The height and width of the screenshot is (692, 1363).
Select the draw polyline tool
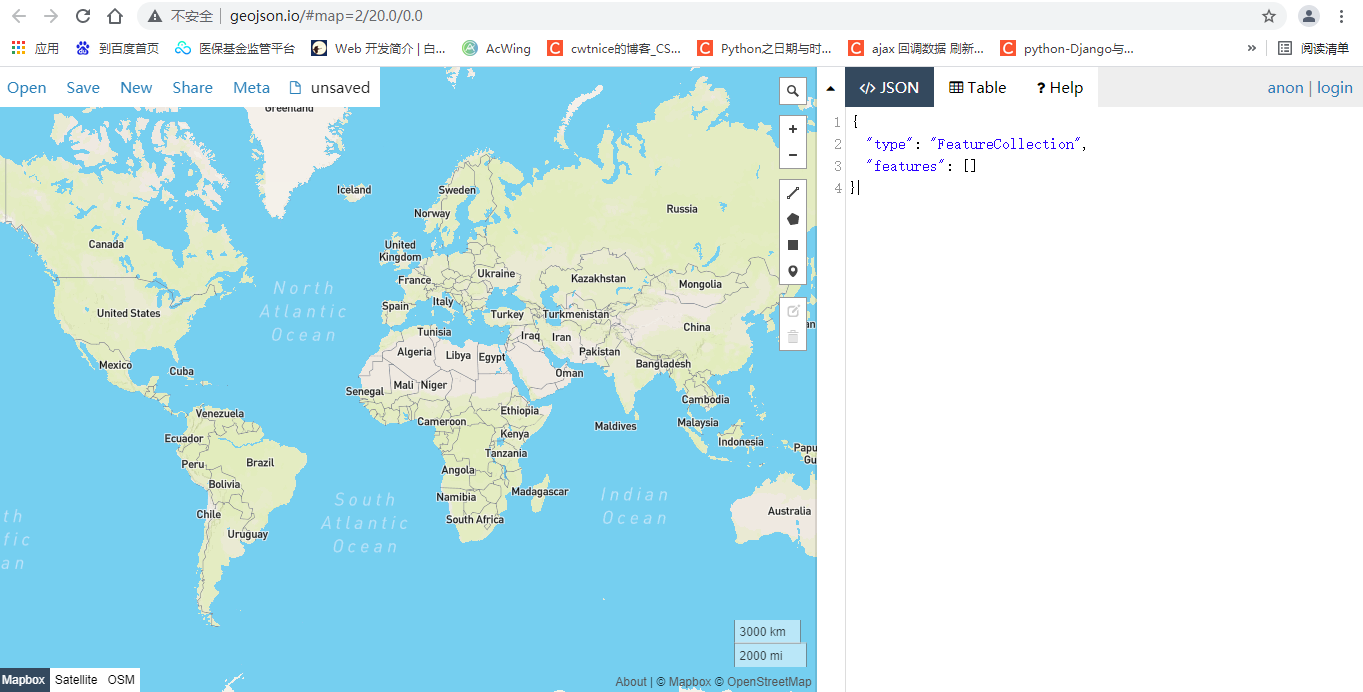792,192
